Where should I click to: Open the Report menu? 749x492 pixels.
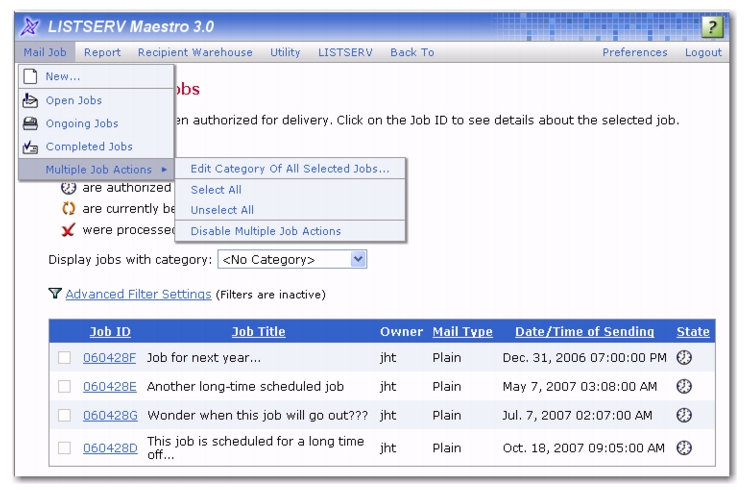click(102, 52)
